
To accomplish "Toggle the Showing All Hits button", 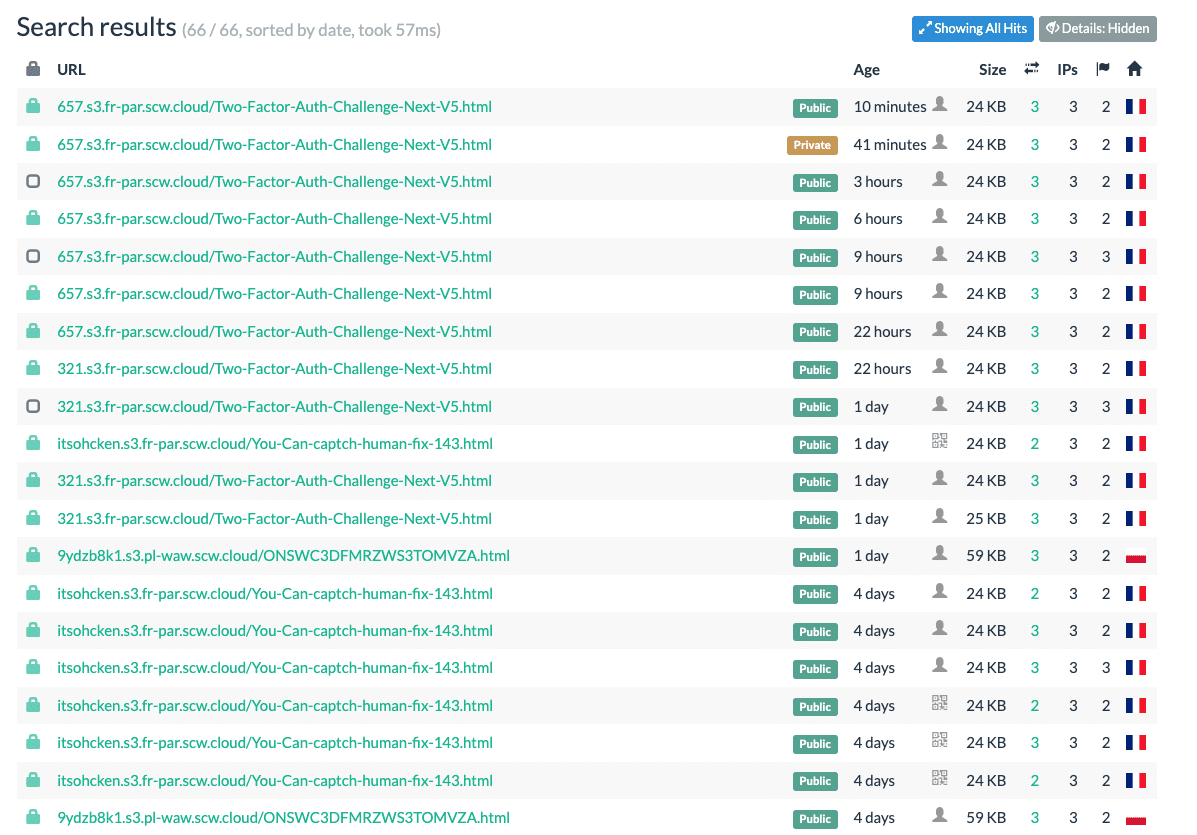I will coord(973,29).
